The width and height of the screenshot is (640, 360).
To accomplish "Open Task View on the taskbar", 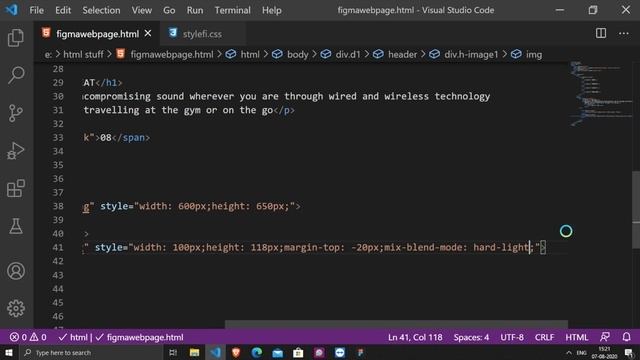I will click(x=173, y=353).
